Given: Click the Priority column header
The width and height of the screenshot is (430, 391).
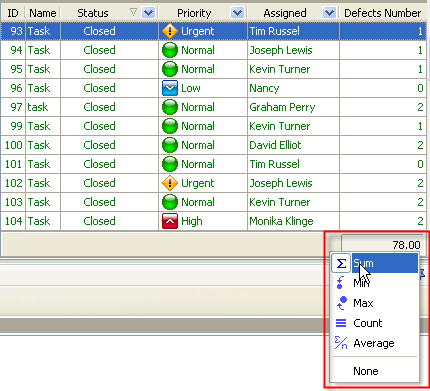Looking at the screenshot, I should (194, 13).
